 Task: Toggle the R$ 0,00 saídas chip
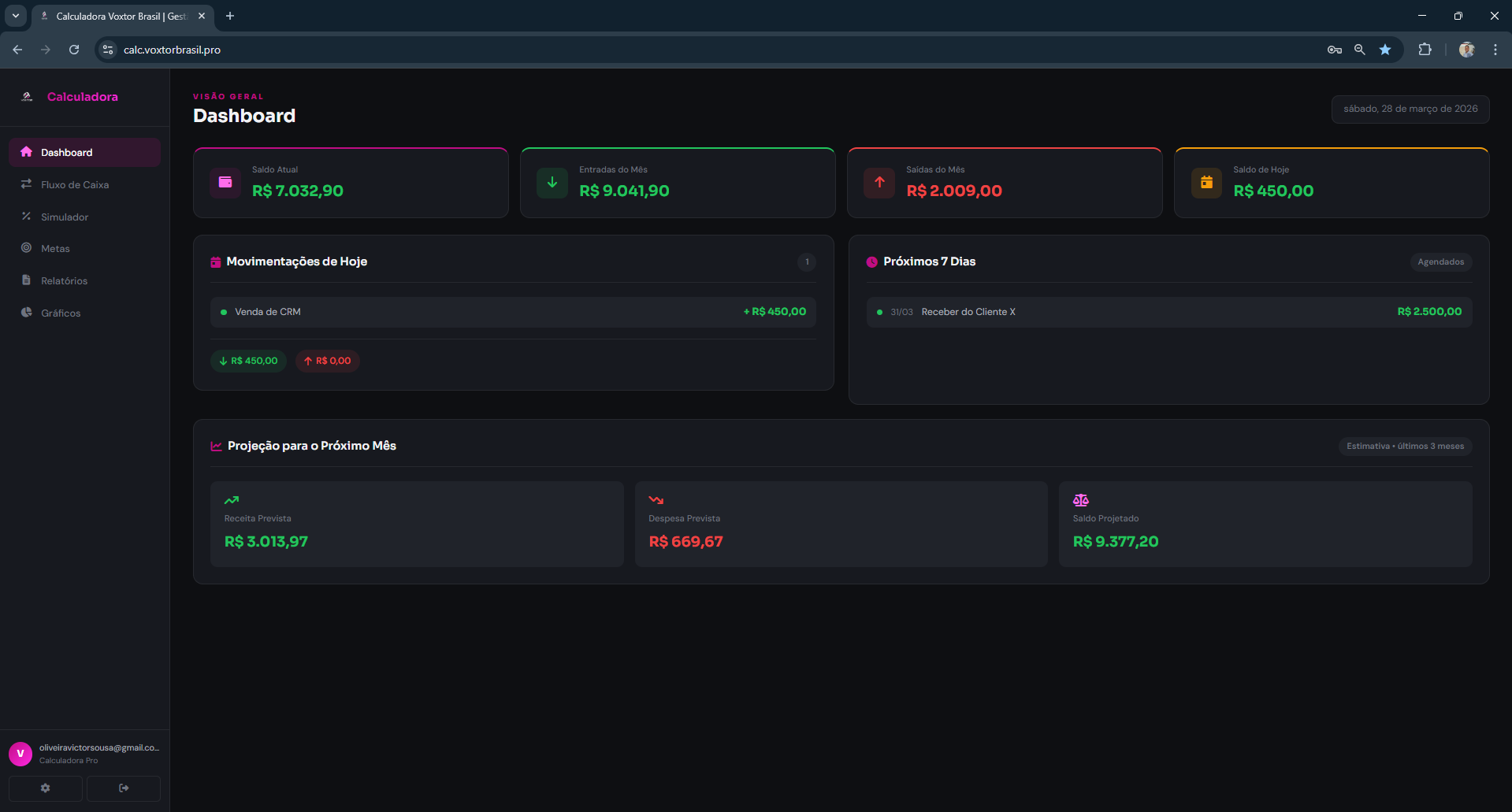click(327, 360)
